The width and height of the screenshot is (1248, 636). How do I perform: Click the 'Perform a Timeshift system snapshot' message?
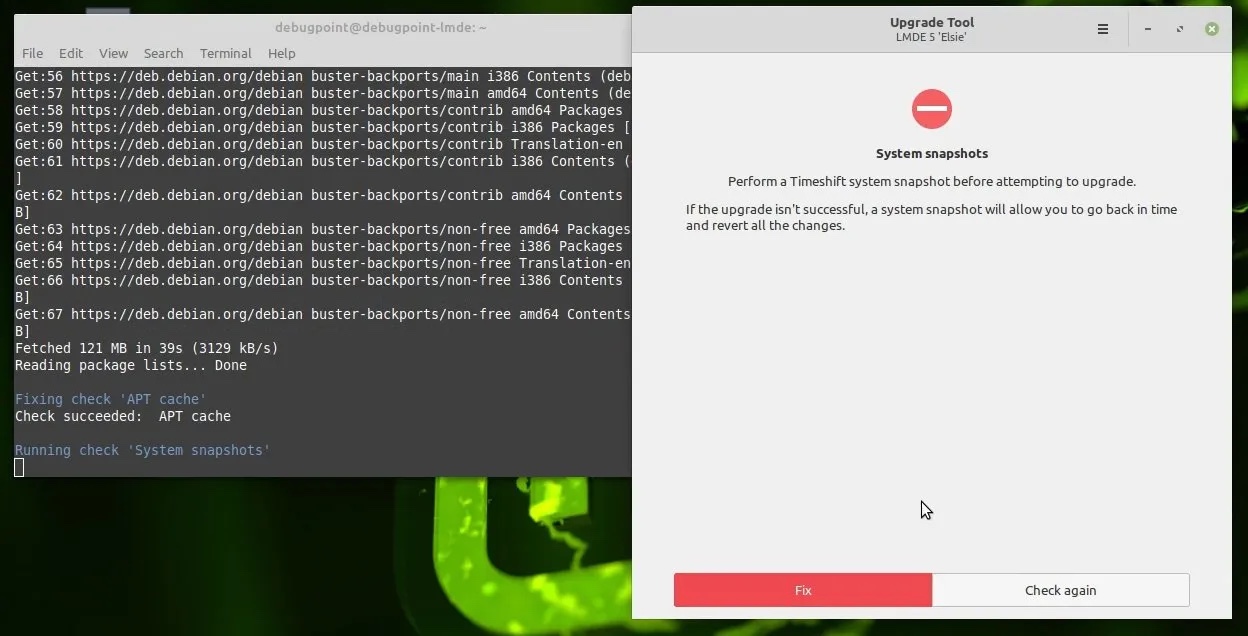pyautogui.click(x=931, y=182)
